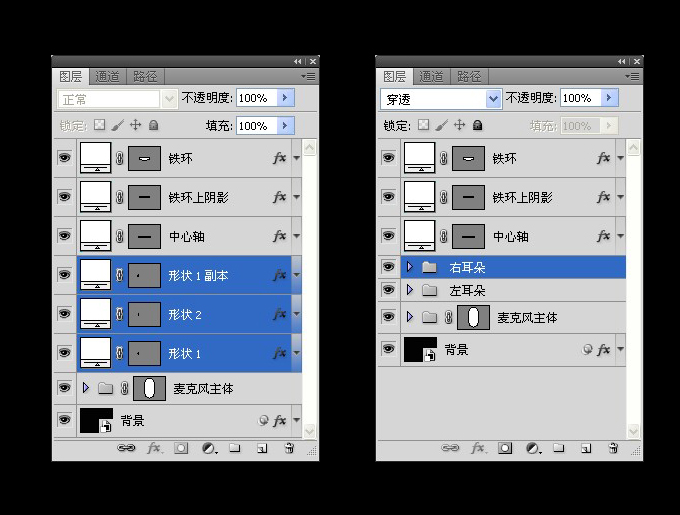680x515 pixels.
Task: Open 正常 blend mode dropdown in left panel
Action: 169,99
